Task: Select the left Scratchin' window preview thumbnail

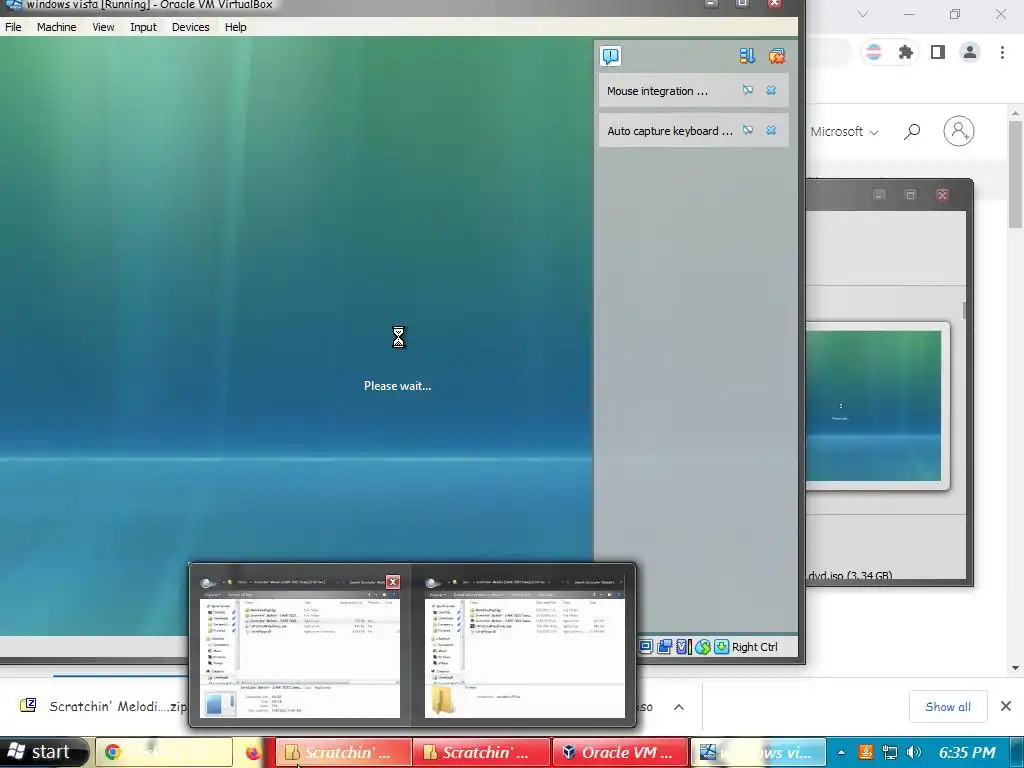Action: (x=299, y=646)
